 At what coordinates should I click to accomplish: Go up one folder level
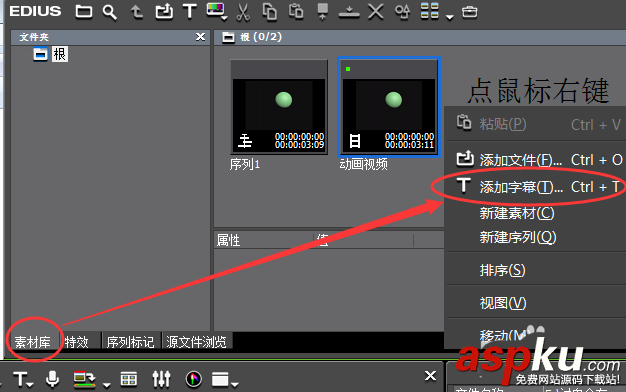pyautogui.click(x=137, y=12)
